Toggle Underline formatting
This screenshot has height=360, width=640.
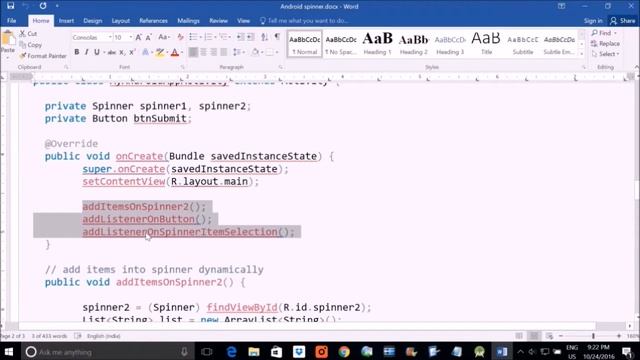coord(97,52)
